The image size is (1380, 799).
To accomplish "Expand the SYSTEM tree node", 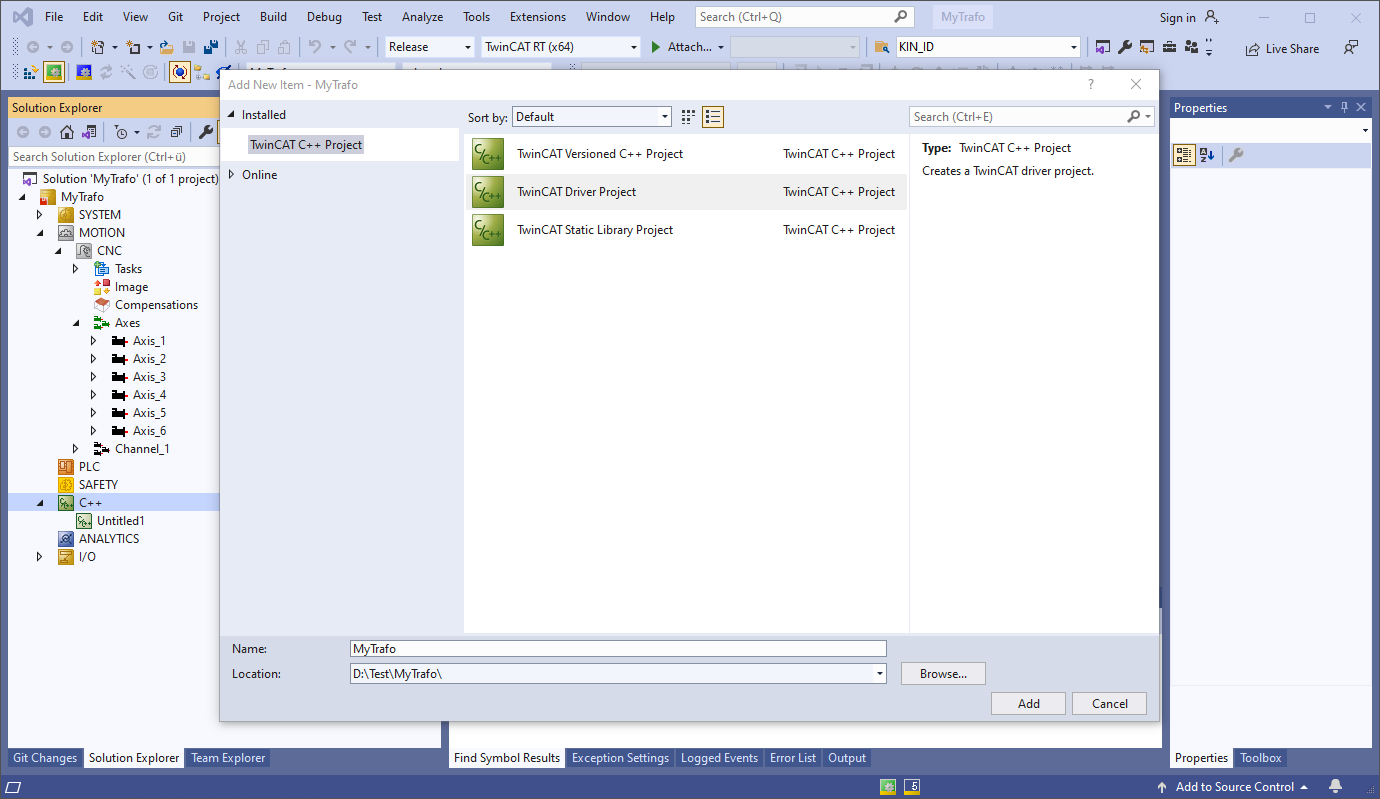I will click(40, 215).
